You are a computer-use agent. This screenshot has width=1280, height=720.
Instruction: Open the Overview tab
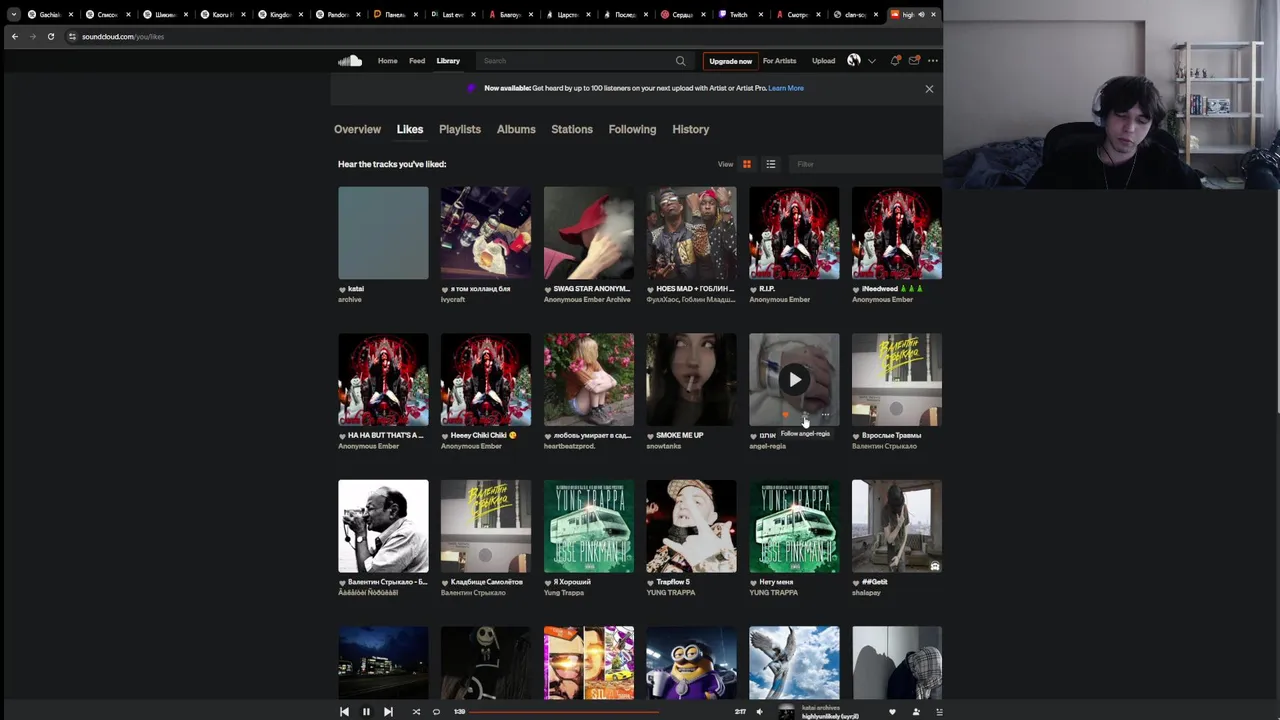coord(357,129)
